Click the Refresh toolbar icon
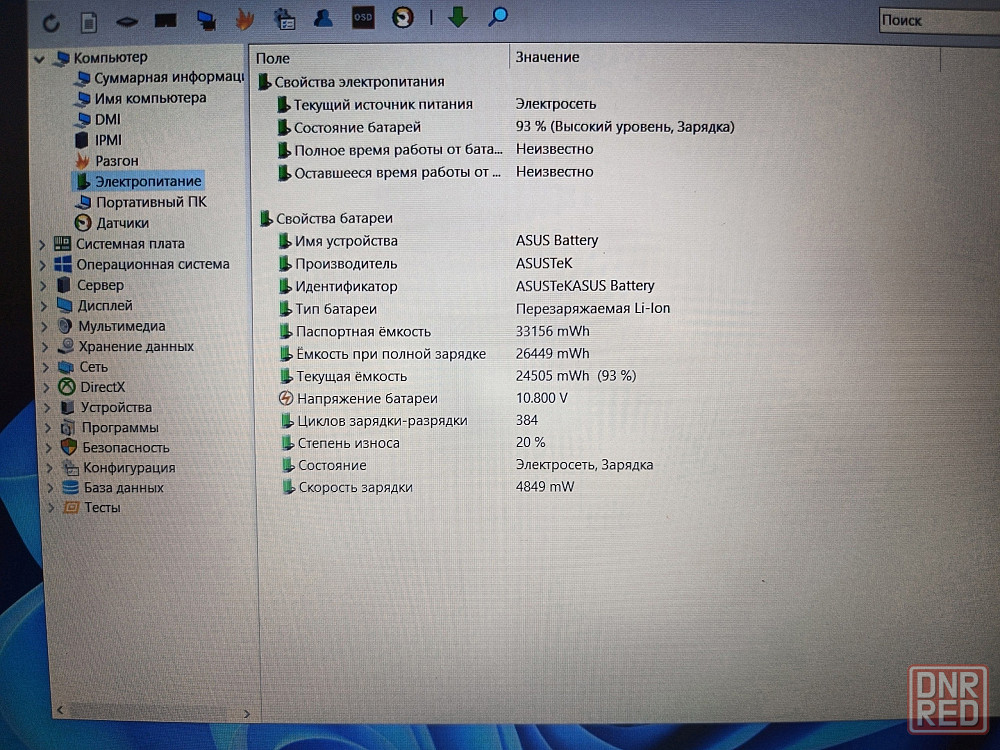Viewport: 1000px width, 750px height. pos(51,20)
